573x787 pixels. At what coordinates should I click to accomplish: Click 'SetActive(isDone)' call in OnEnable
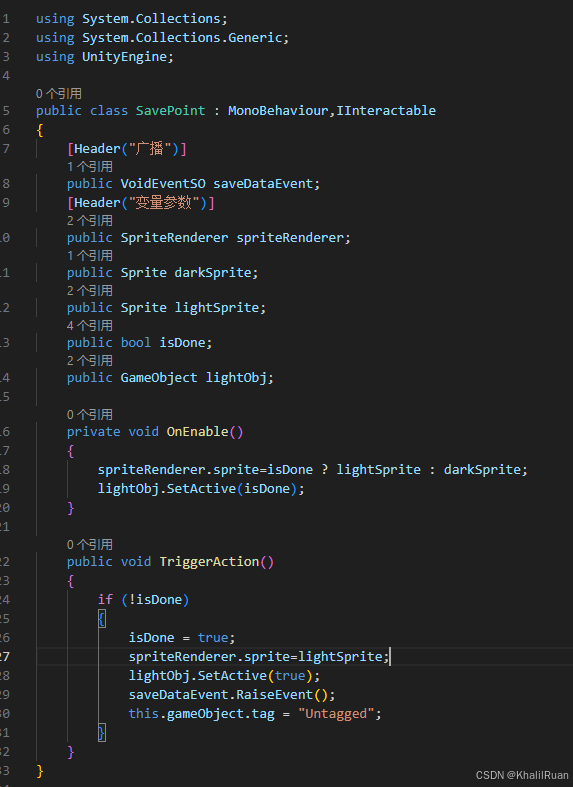pyautogui.click(x=232, y=489)
